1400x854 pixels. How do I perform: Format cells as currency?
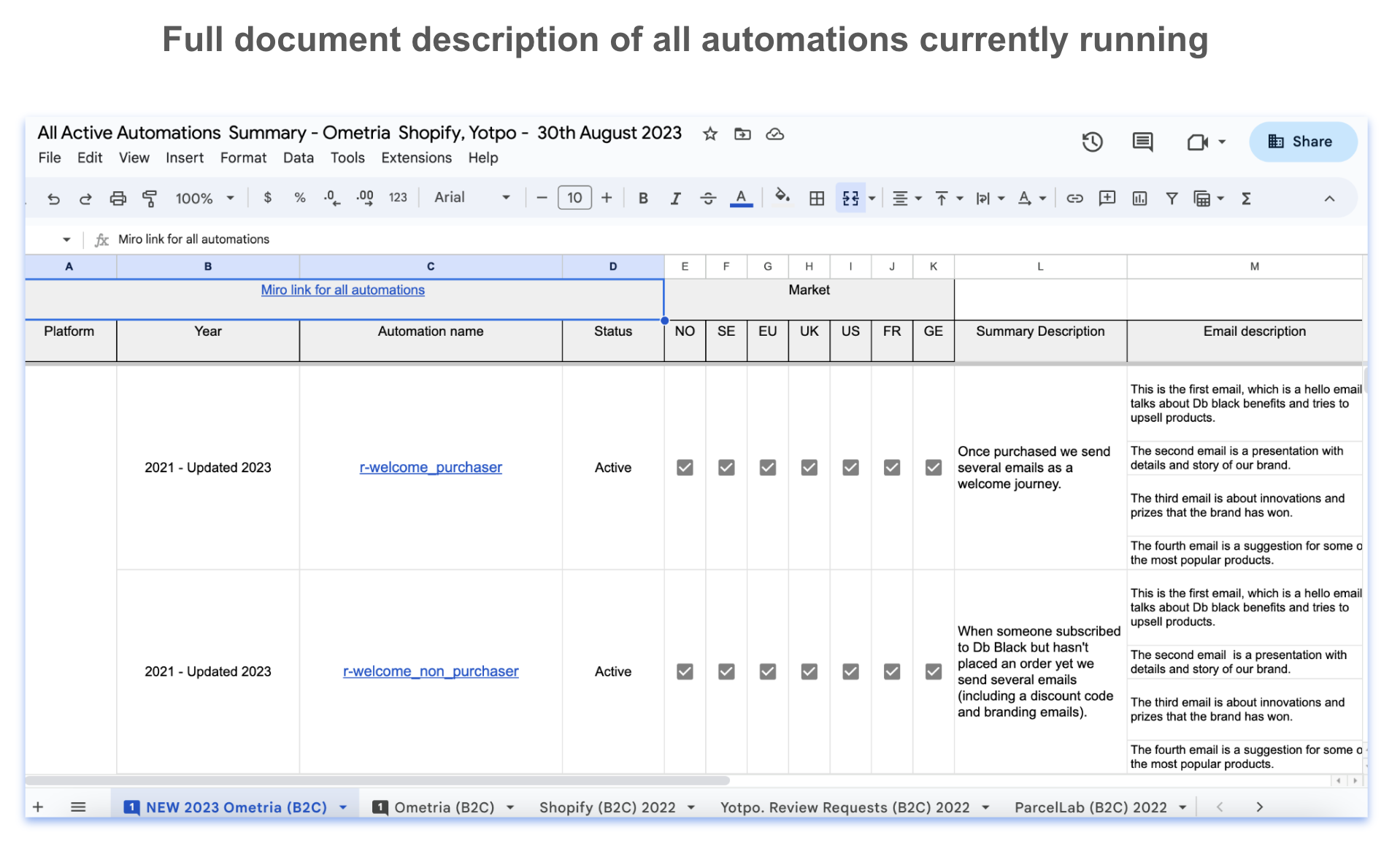[268, 198]
